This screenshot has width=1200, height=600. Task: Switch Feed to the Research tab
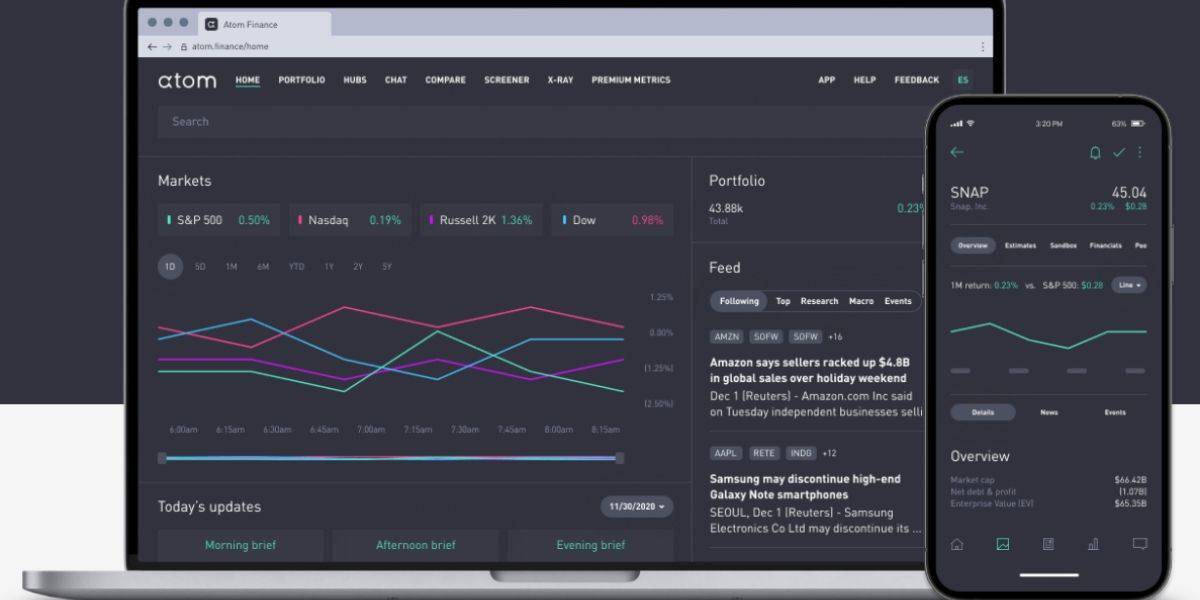[x=819, y=301]
